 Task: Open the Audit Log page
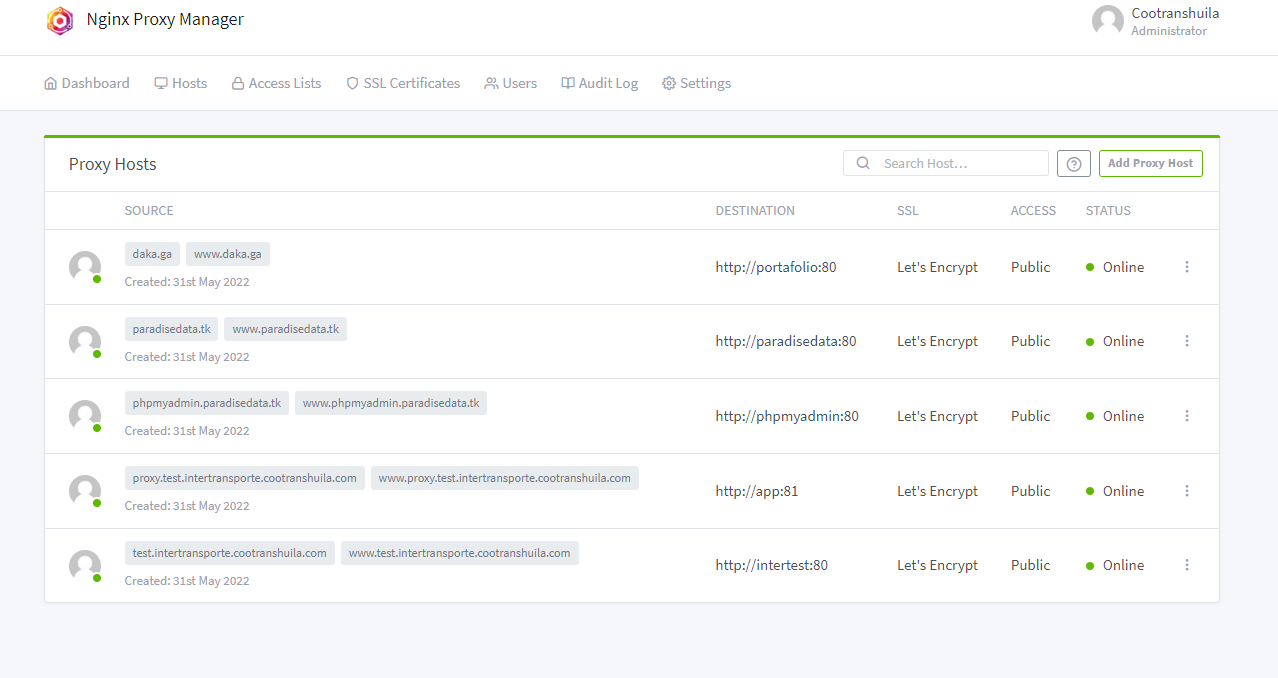[599, 83]
